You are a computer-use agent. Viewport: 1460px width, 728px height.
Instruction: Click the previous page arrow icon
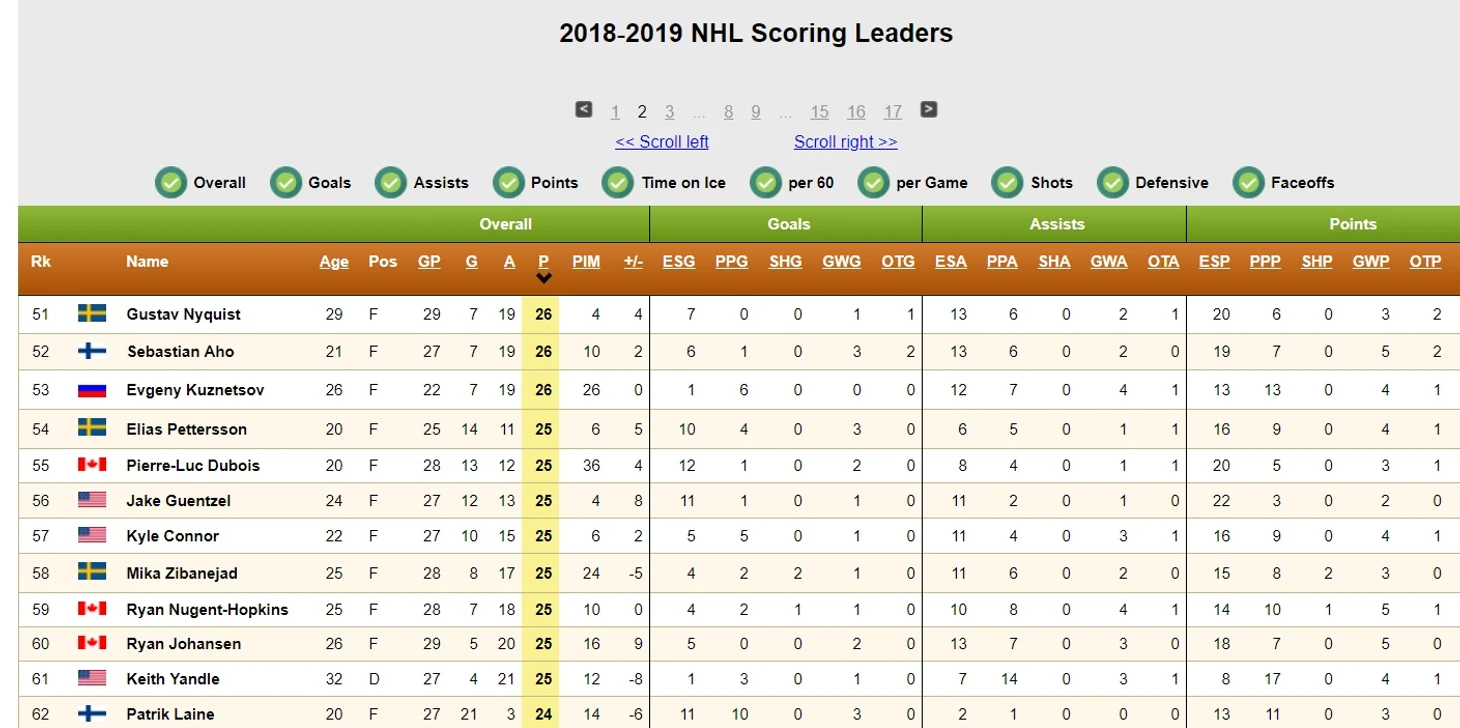click(x=584, y=110)
